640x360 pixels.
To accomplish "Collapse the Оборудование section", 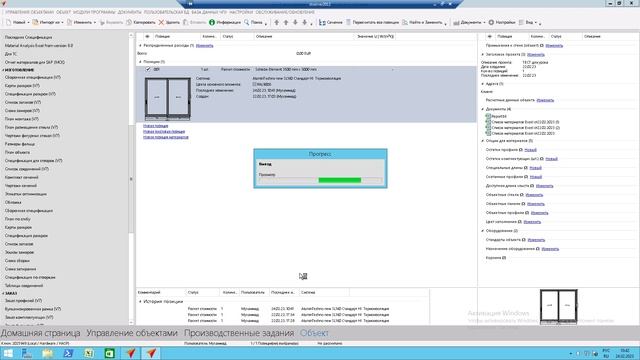I will pos(483,231).
